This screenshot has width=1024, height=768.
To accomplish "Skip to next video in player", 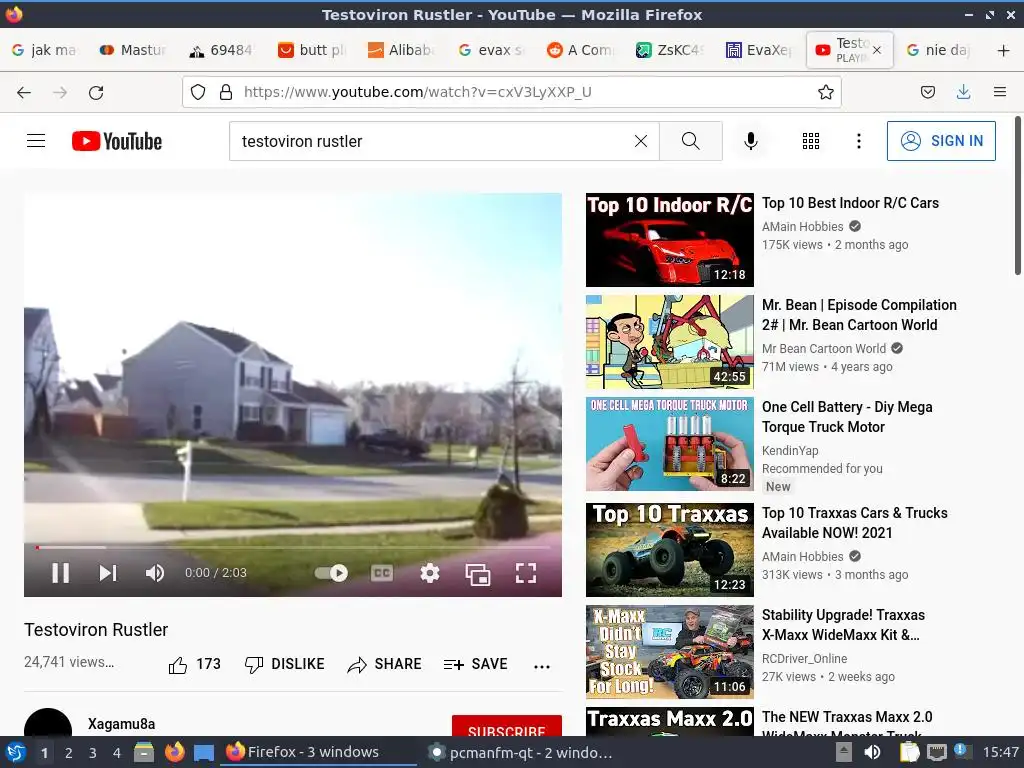I will coord(108,573).
